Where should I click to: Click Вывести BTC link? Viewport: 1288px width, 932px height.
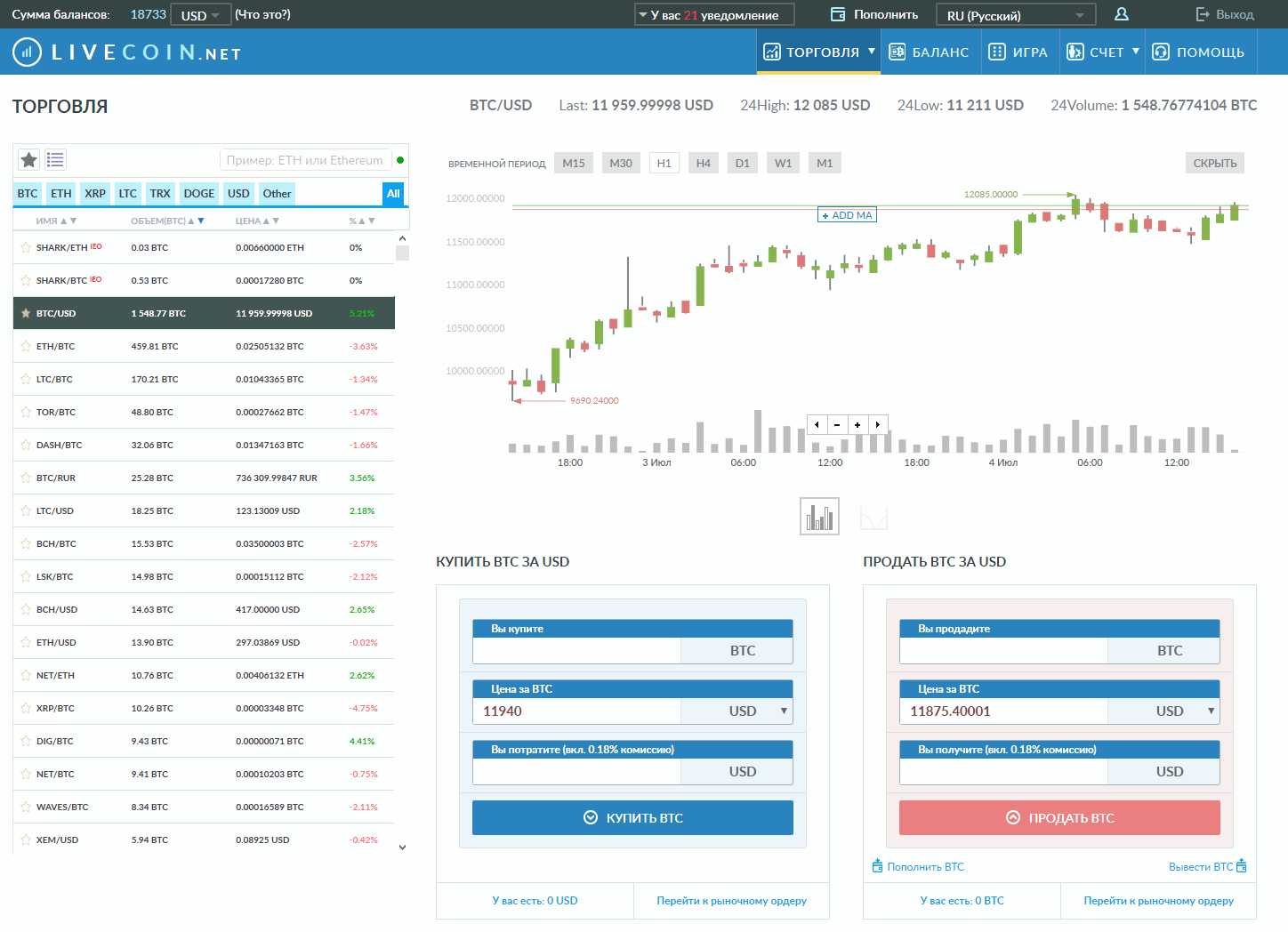[1208, 866]
